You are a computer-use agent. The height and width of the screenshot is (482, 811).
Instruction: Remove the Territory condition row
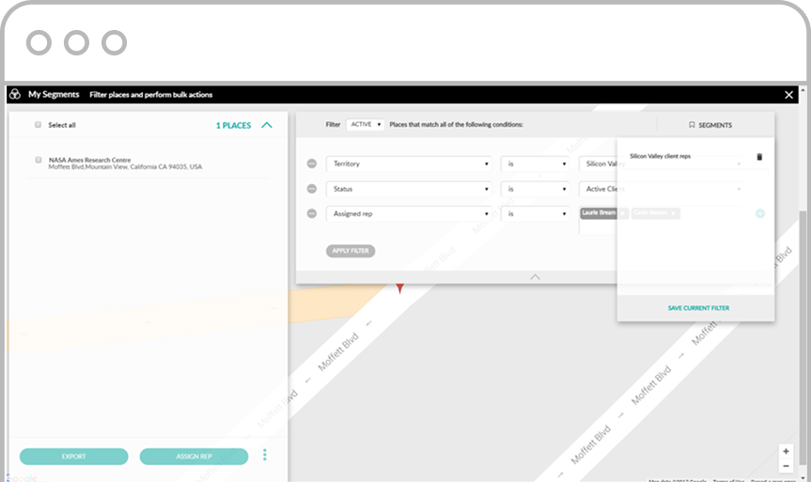pyautogui.click(x=311, y=163)
